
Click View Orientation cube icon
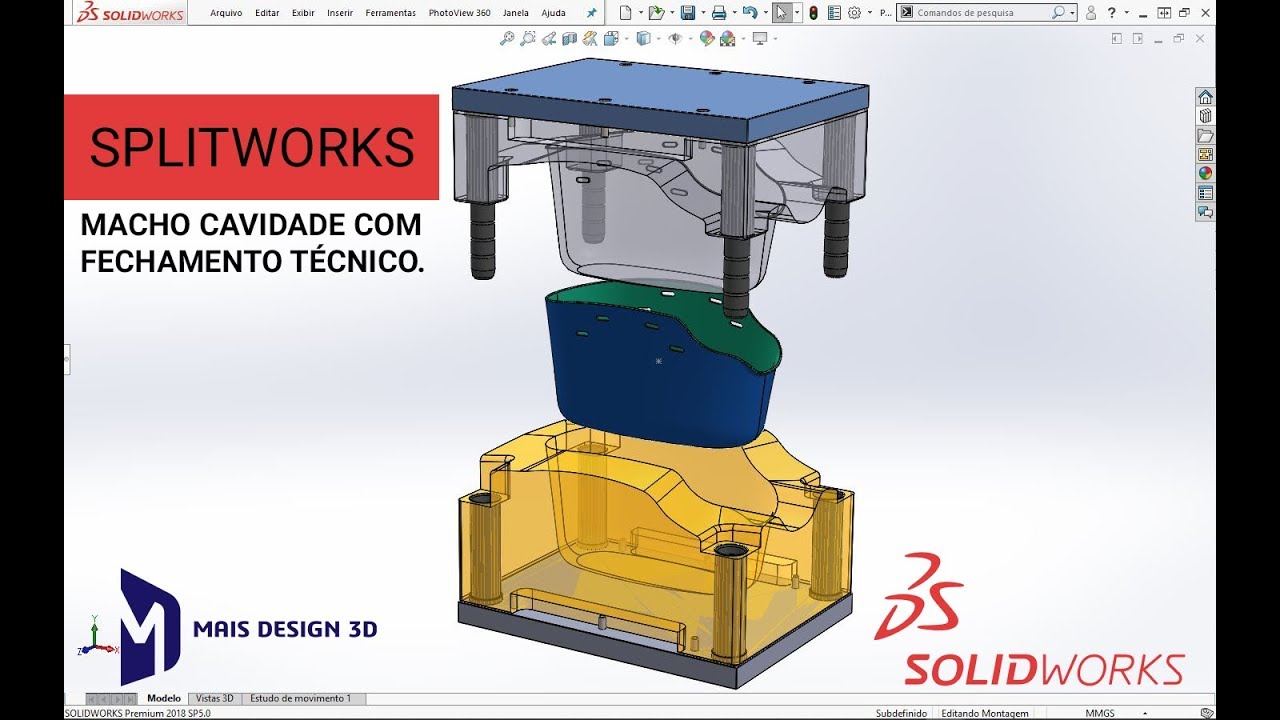click(x=611, y=38)
